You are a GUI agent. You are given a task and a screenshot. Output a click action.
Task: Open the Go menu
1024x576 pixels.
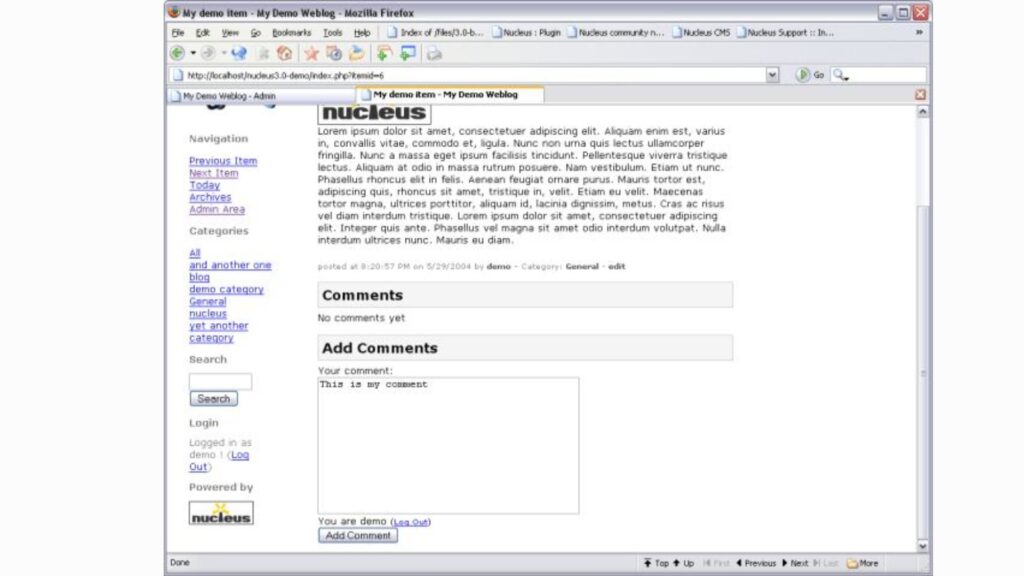coord(255,32)
